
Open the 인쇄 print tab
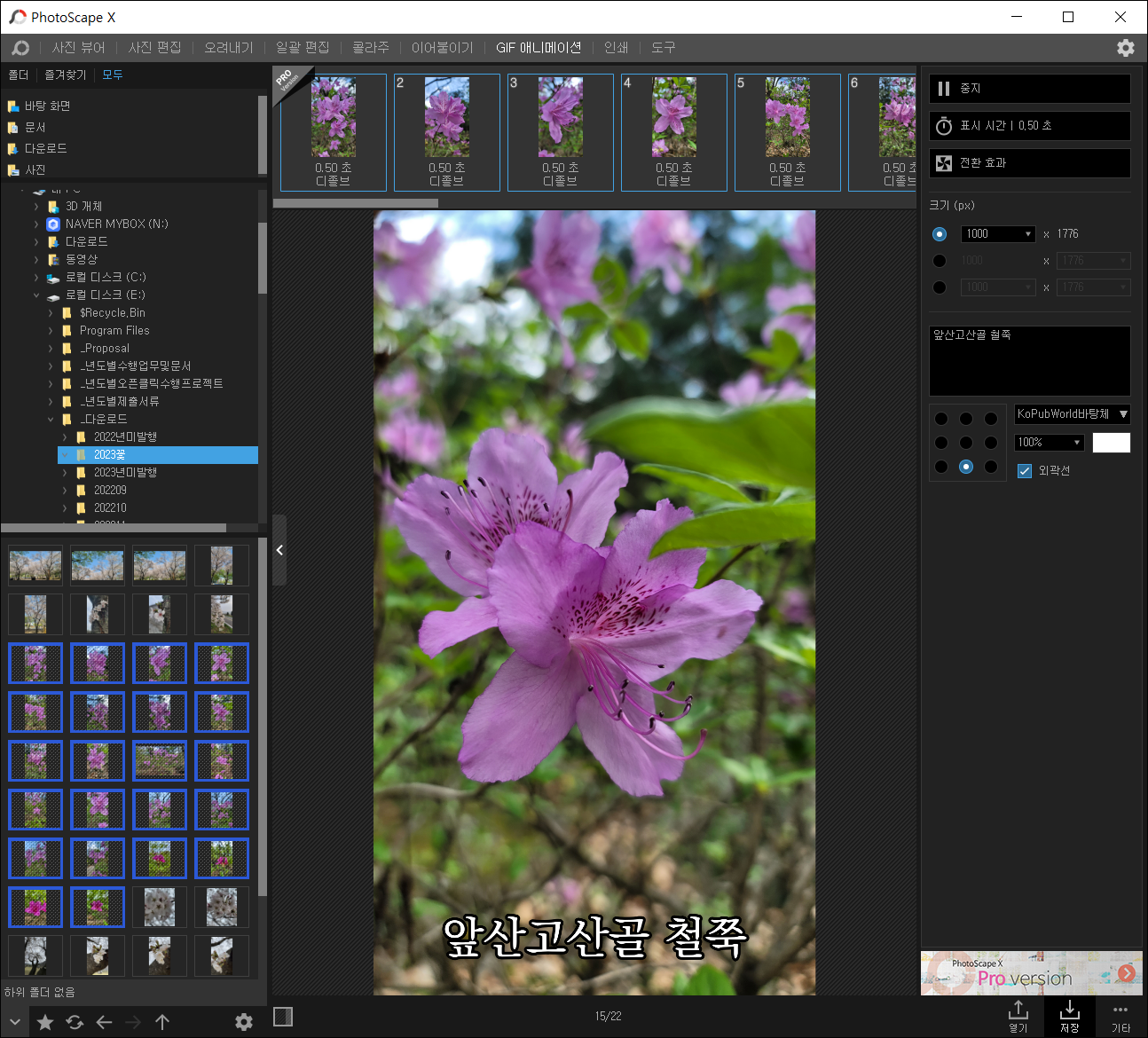(616, 48)
